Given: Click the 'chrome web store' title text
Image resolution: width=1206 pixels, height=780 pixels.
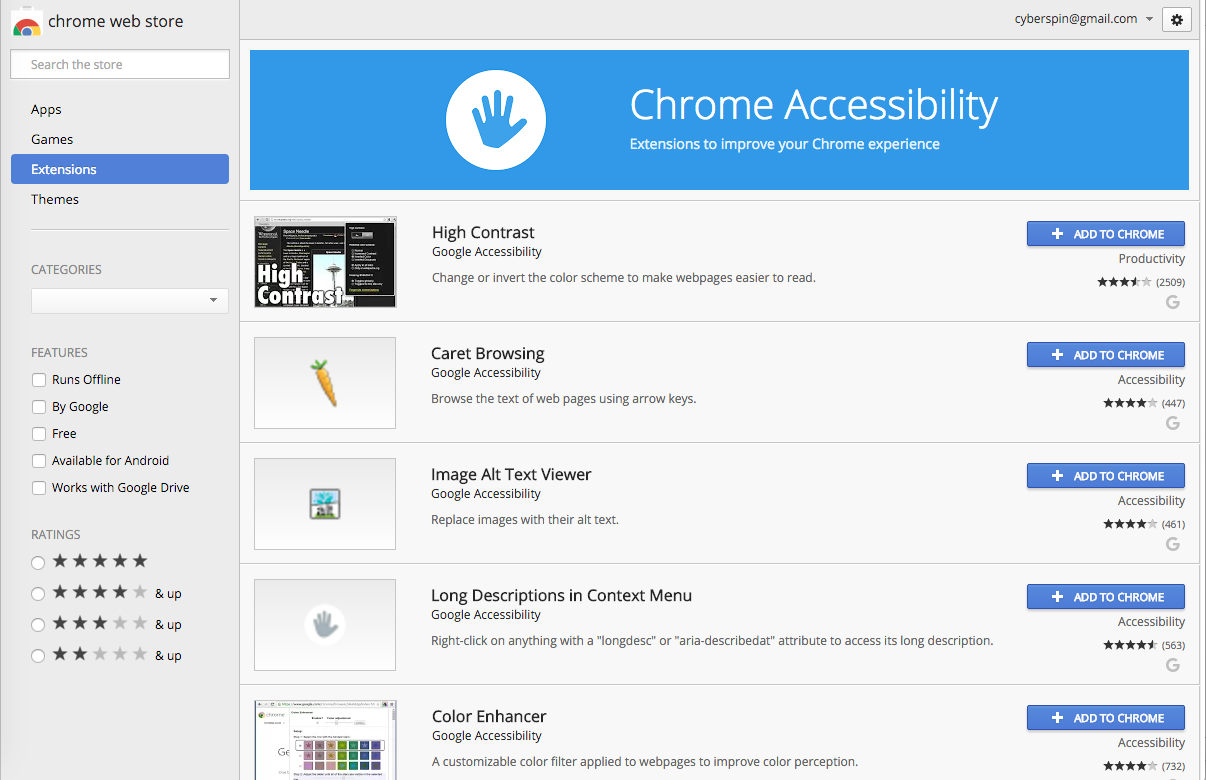Looking at the screenshot, I should (116, 21).
